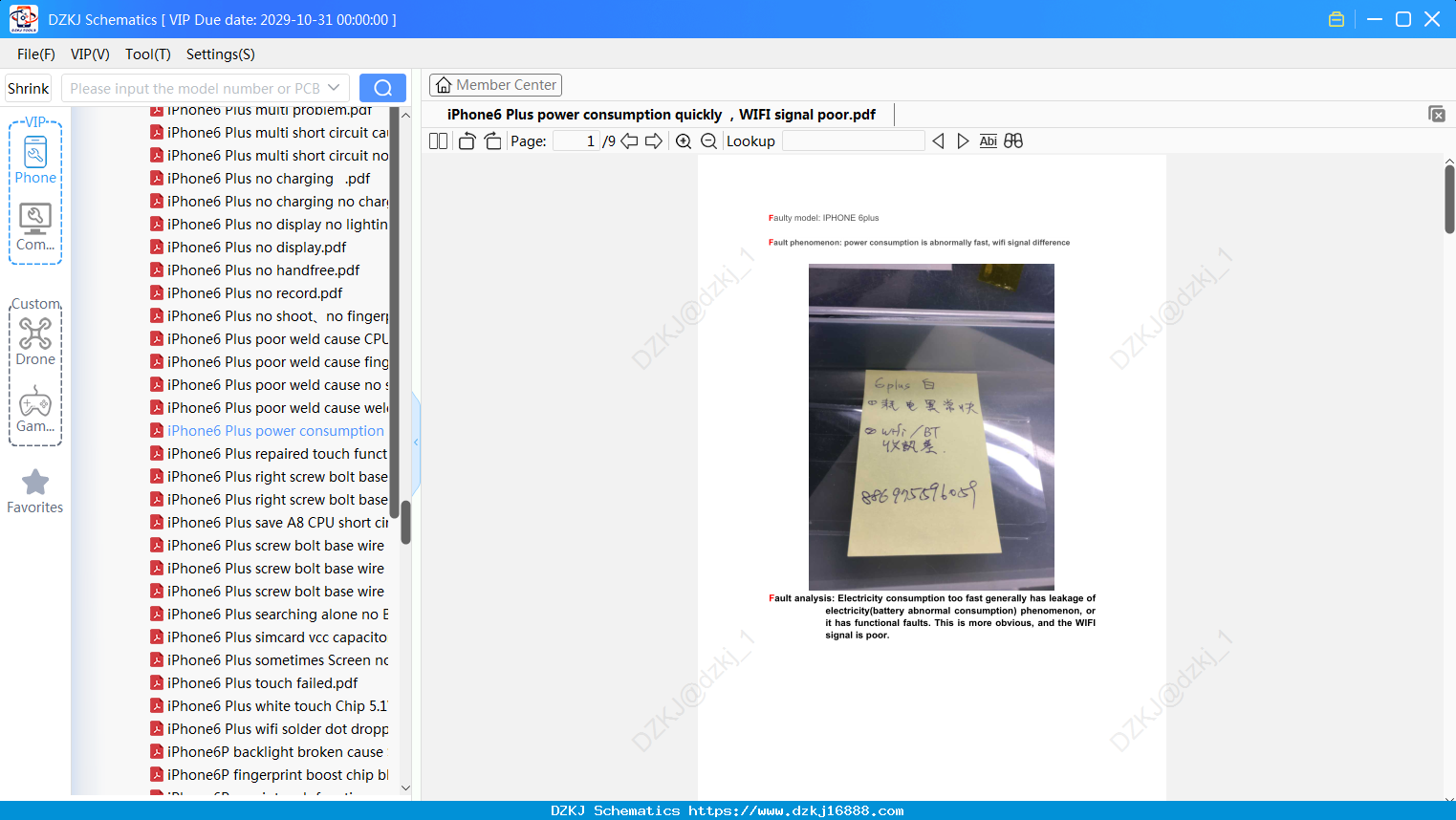Viewport: 1456px width, 820px height.
Task: Open Favorites star
Action: (x=35, y=491)
